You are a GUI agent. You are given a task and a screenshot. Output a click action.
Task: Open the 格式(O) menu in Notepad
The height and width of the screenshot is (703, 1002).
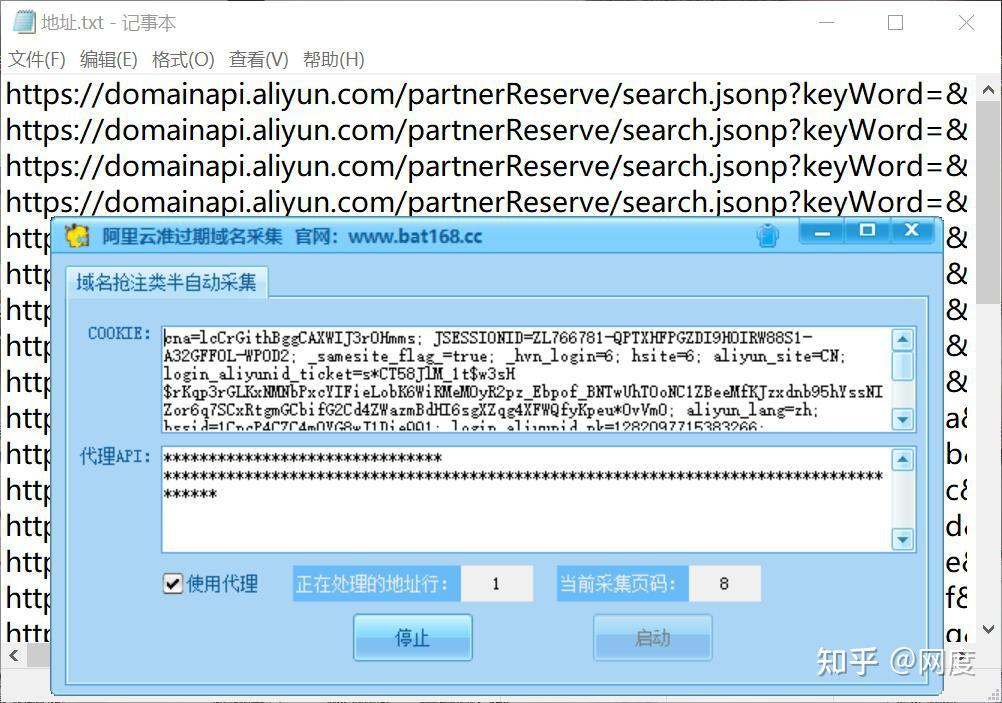pyautogui.click(x=183, y=59)
